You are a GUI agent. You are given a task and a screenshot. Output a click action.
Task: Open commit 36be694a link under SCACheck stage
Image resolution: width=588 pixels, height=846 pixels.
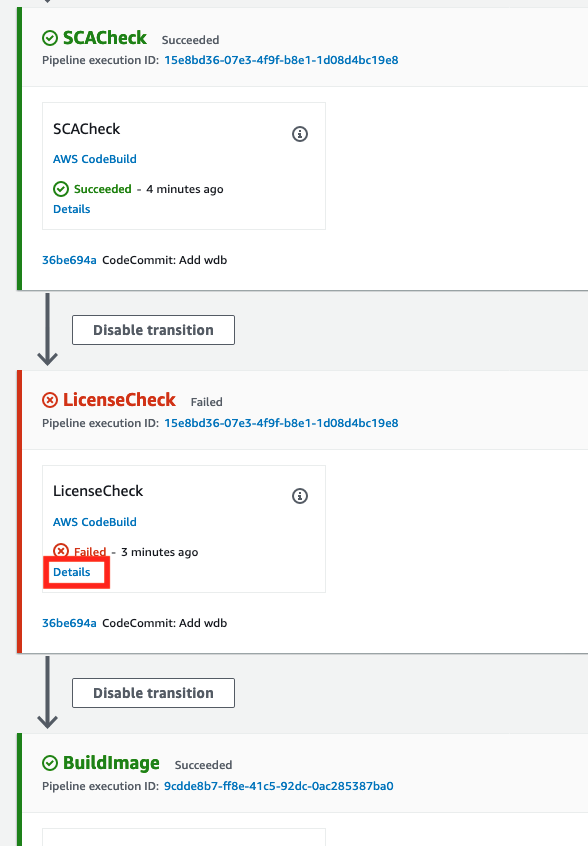pos(69,260)
